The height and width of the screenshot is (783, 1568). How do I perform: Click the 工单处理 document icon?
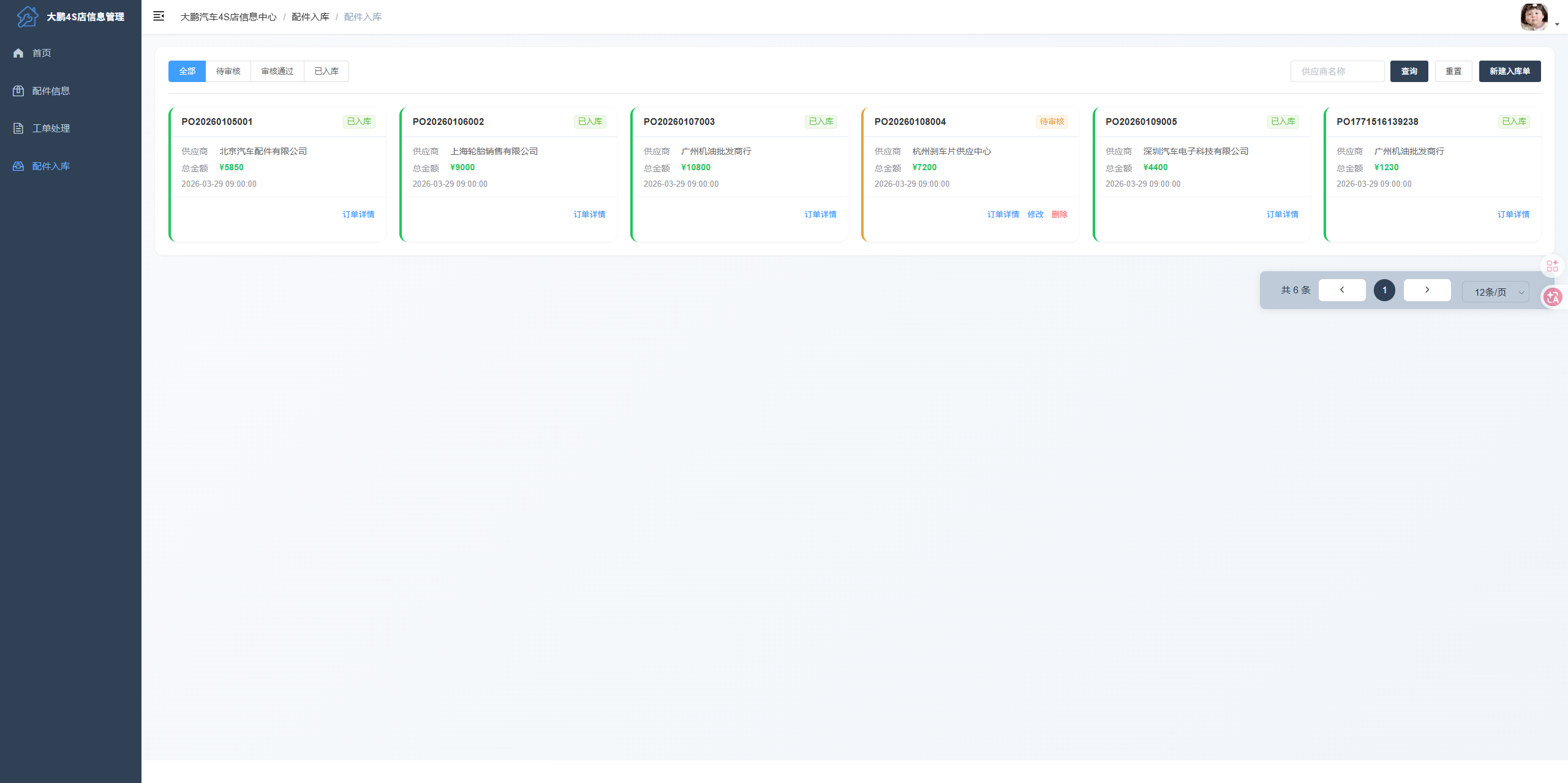click(x=18, y=129)
